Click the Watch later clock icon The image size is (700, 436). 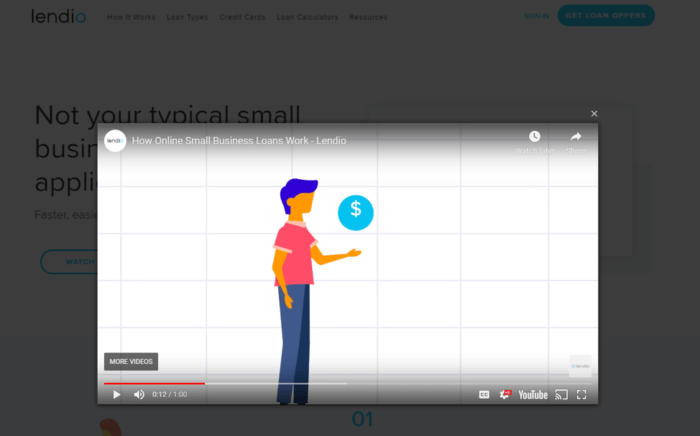(534, 136)
